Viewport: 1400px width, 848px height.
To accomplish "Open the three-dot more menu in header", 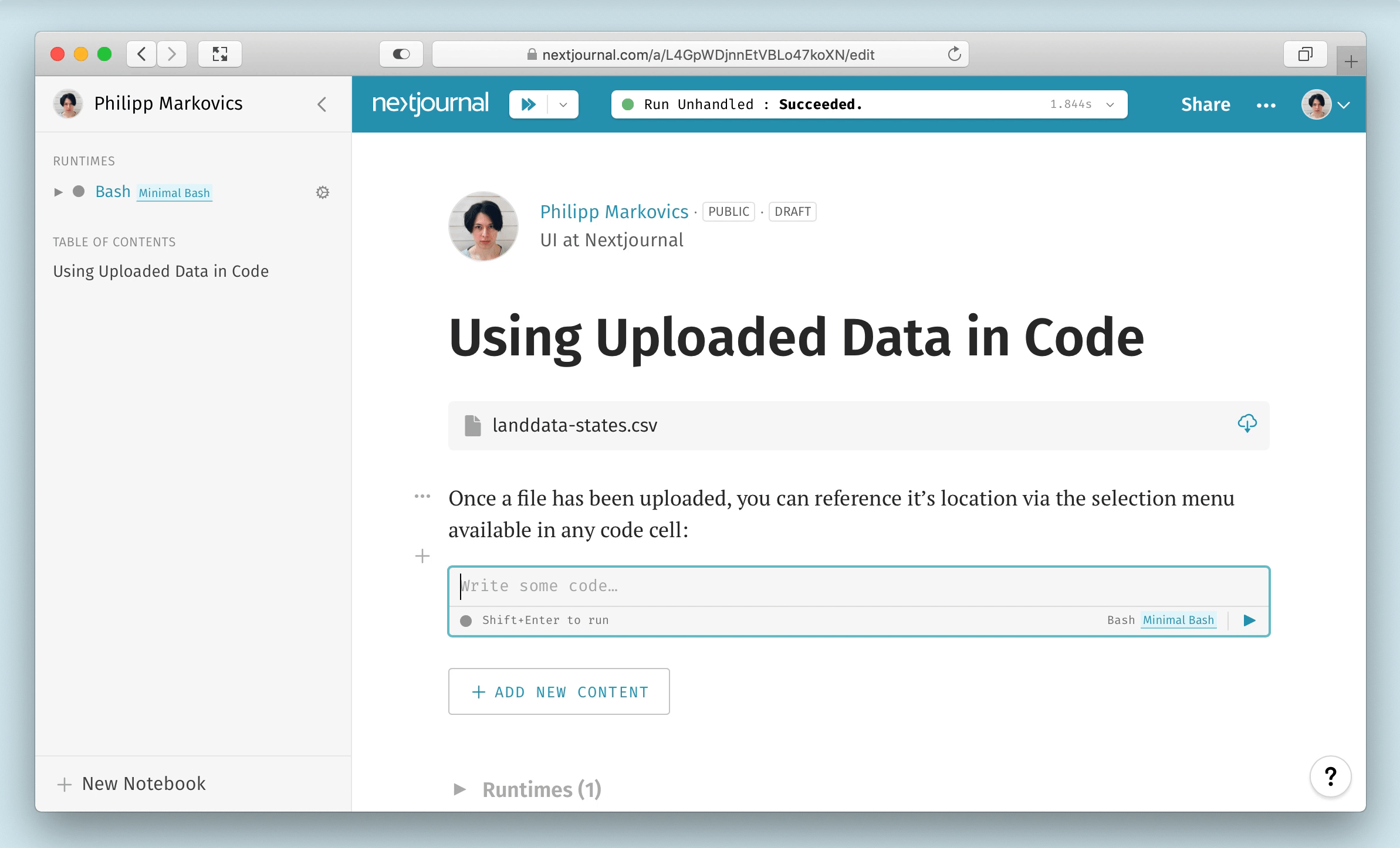I will tap(1266, 105).
